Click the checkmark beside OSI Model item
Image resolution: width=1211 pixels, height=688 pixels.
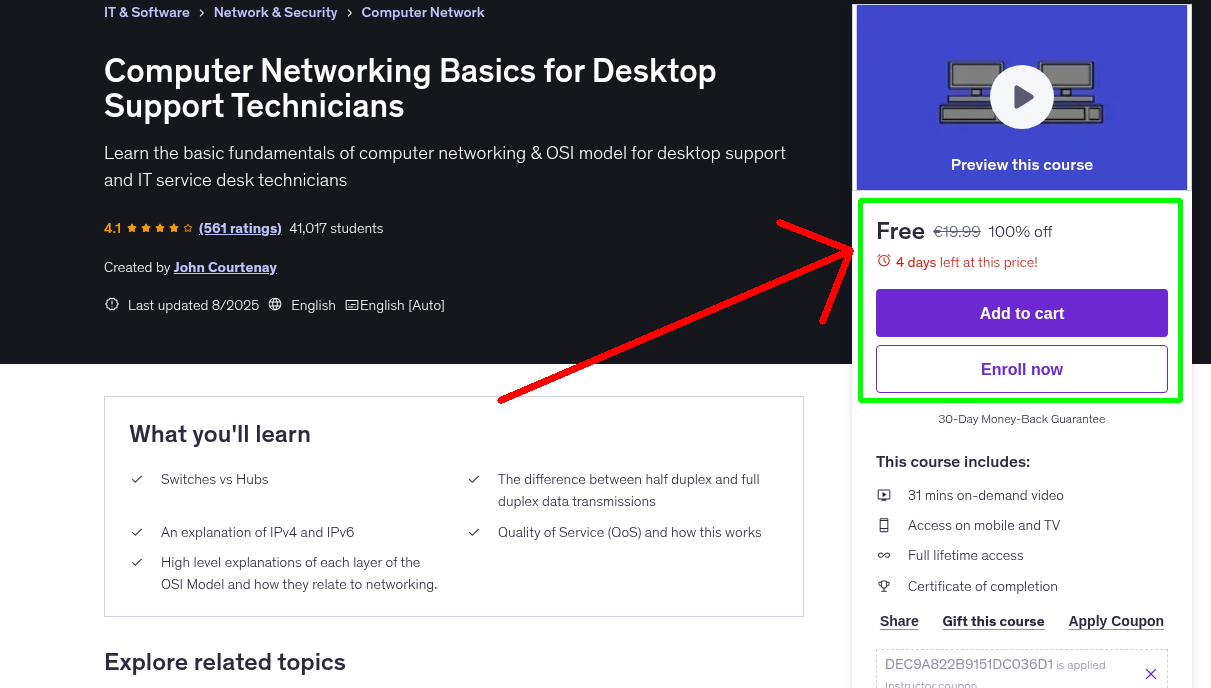click(x=137, y=562)
